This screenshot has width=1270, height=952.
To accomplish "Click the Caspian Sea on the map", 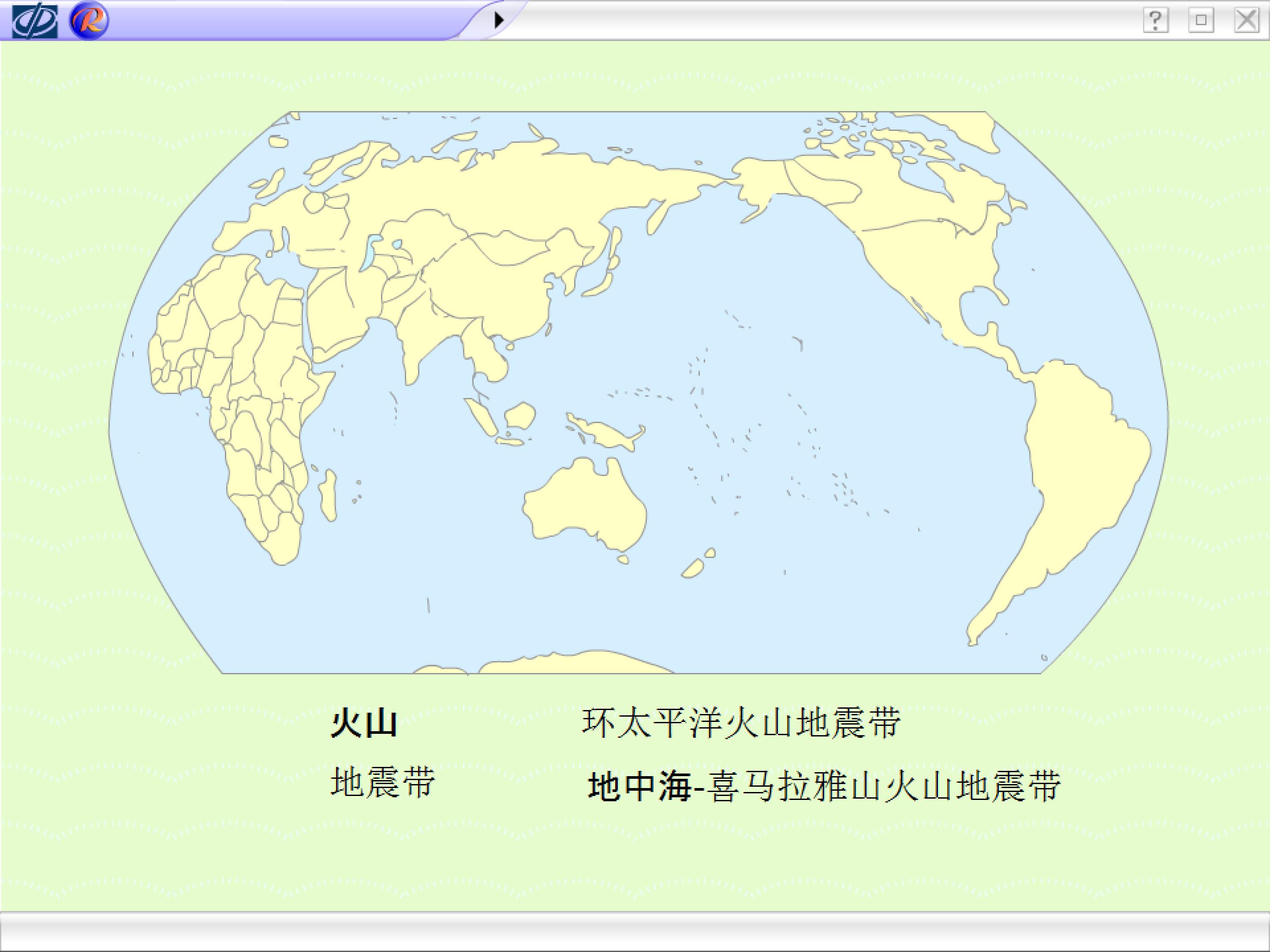I will 370,251.
